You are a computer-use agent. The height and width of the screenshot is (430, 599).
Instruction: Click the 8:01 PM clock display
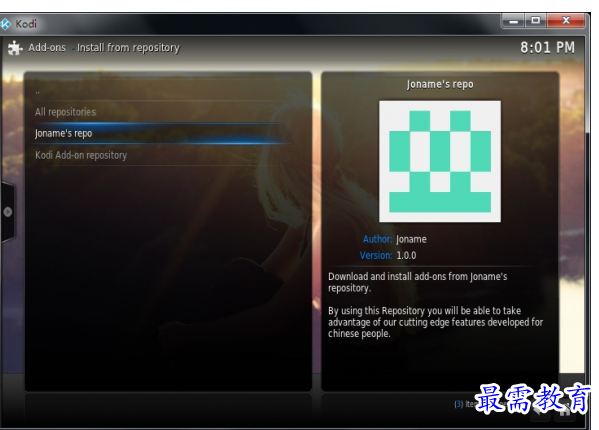point(547,47)
